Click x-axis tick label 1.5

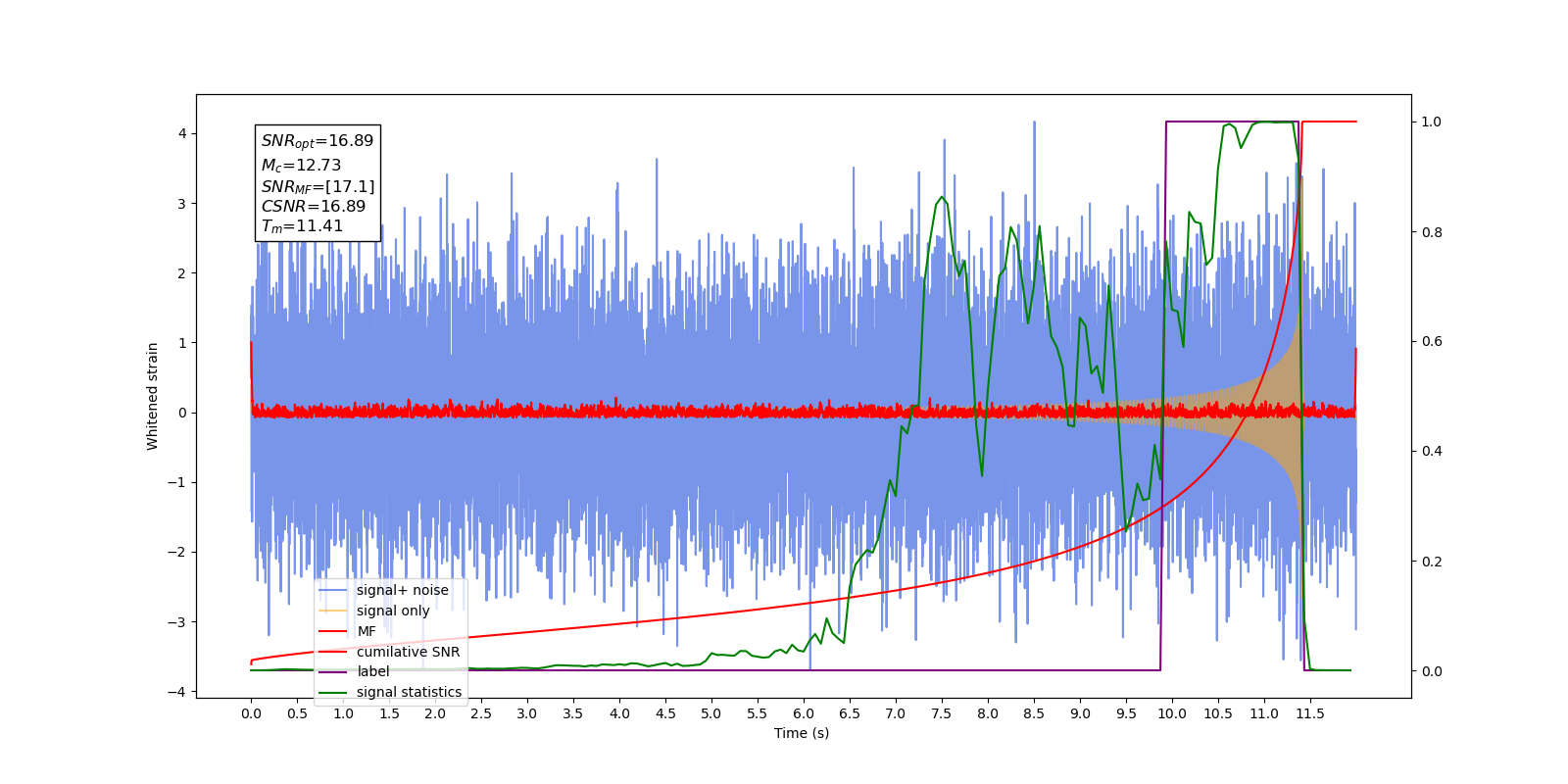click(389, 713)
